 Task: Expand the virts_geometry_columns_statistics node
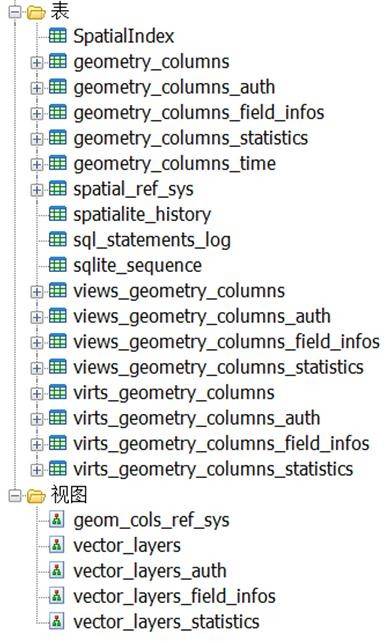tap(36, 470)
